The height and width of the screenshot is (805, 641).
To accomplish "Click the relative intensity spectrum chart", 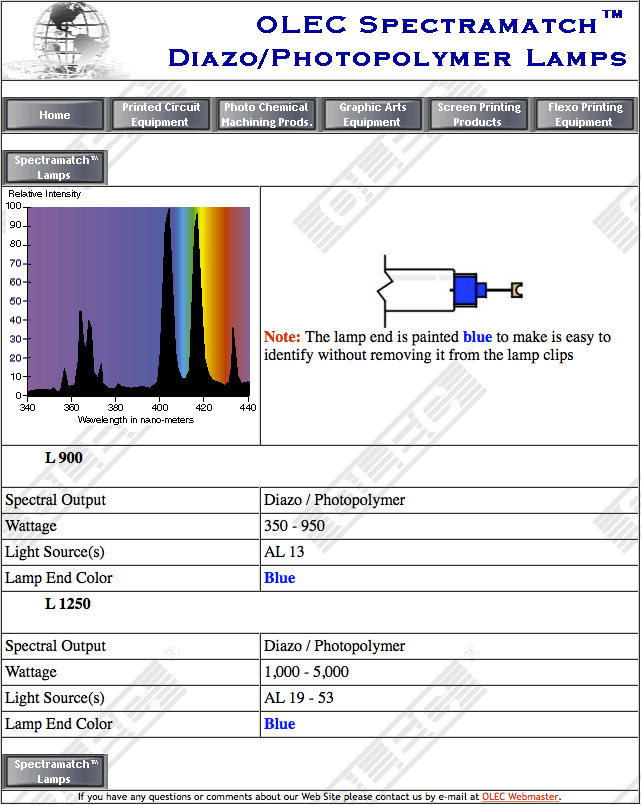I will (x=131, y=307).
